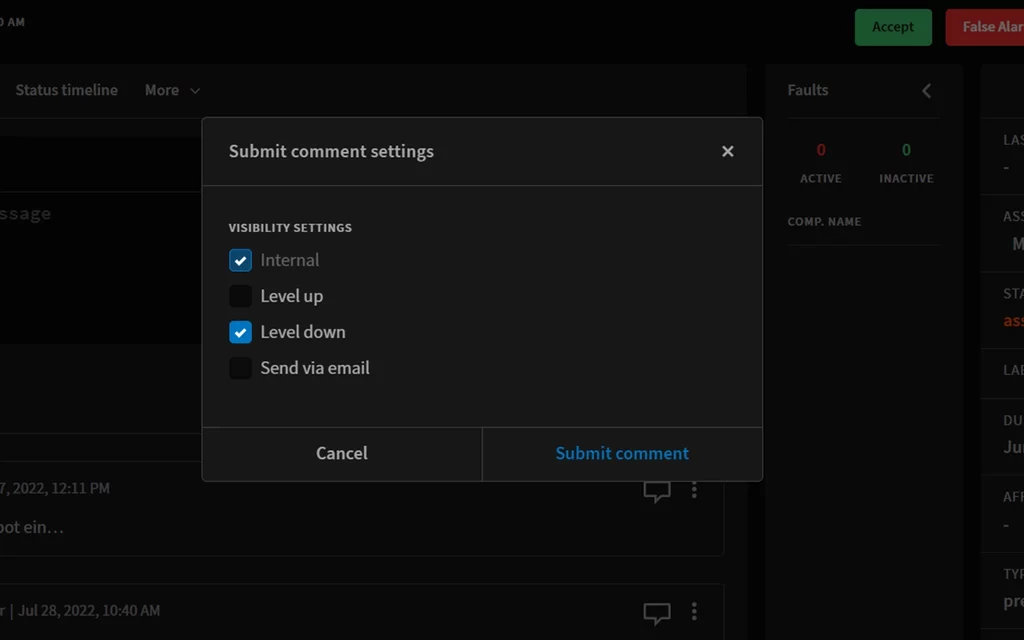Uncheck the Level down checkbox

pyautogui.click(x=240, y=332)
